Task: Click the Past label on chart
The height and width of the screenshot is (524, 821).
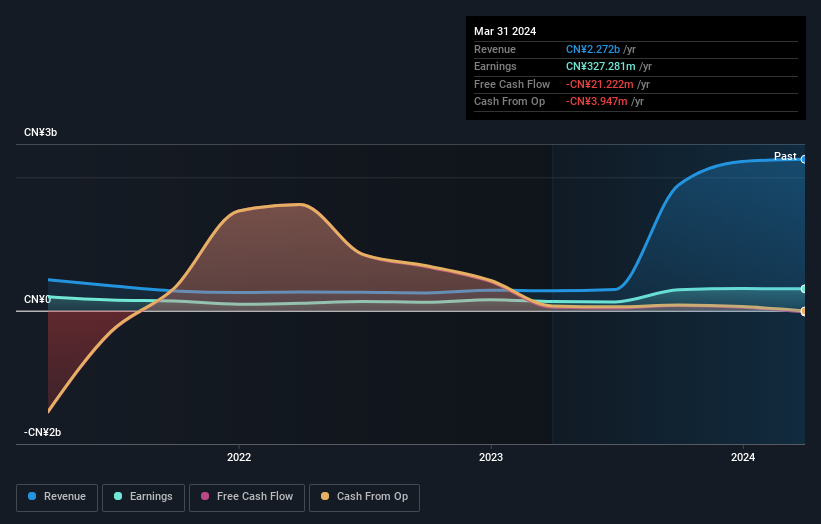Action: click(x=785, y=156)
